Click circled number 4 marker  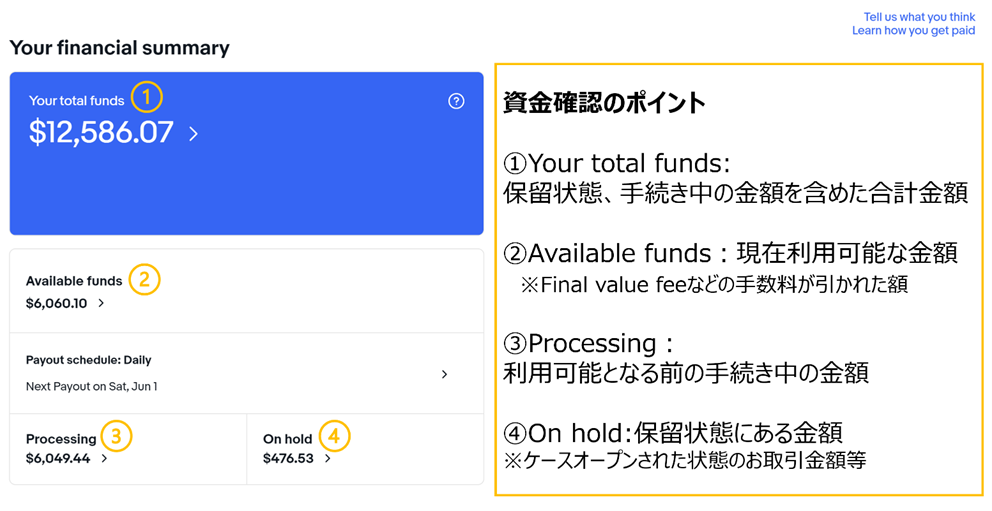[x=335, y=435]
